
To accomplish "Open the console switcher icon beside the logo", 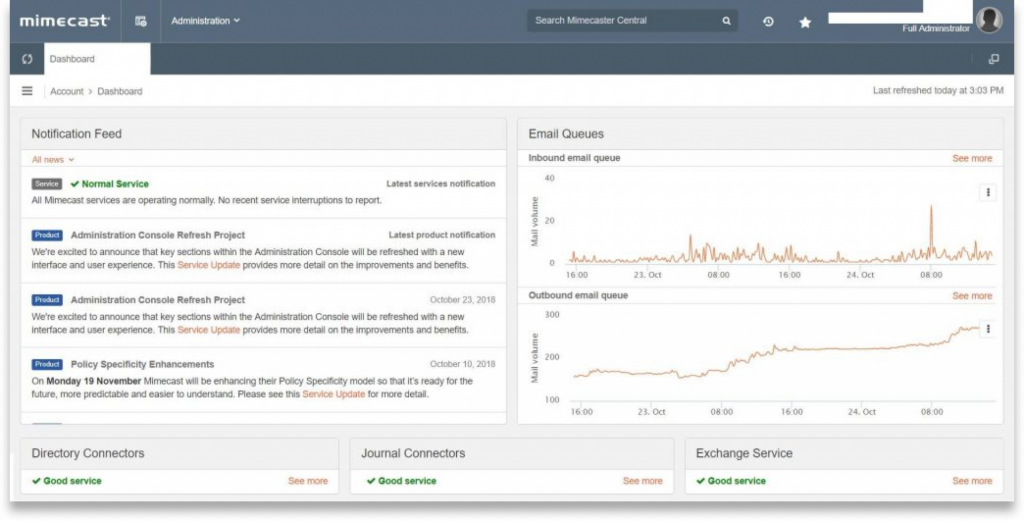I will [141, 21].
